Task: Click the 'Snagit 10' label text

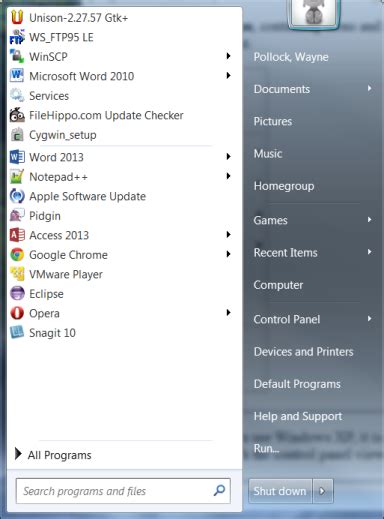Action: 52,333
